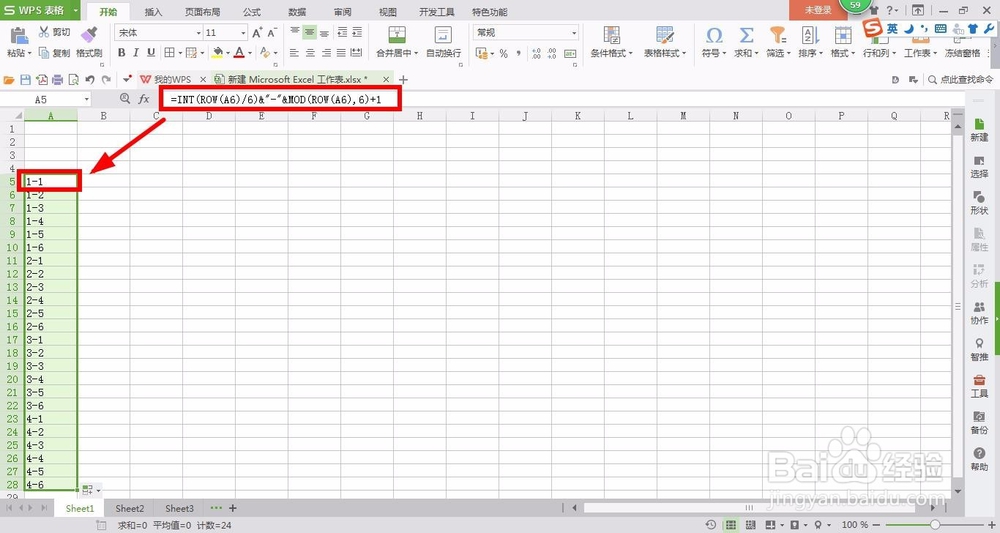
Task: Click the Filter (筛选) funnel icon
Action: coord(777,34)
